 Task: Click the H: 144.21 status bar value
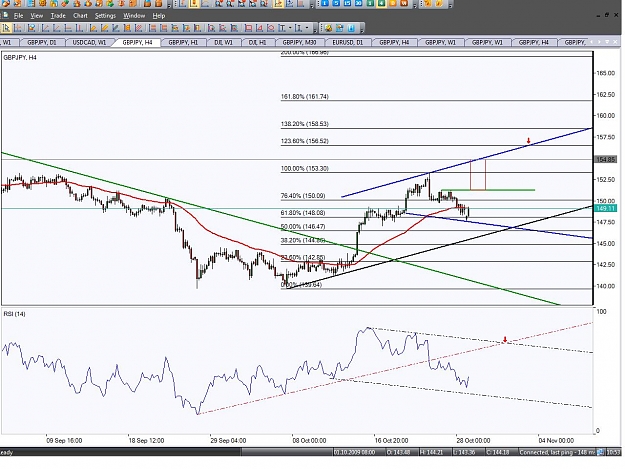[432, 452]
